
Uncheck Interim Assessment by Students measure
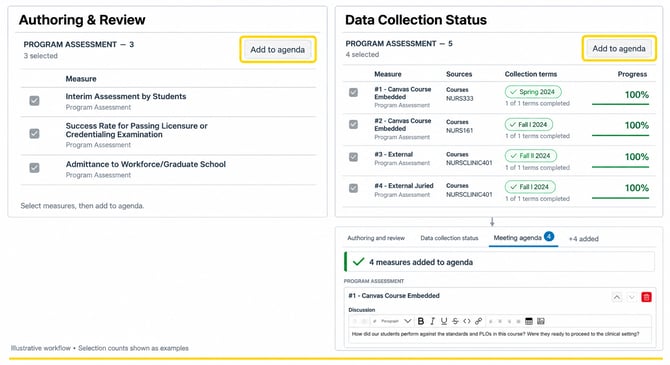(x=35, y=100)
